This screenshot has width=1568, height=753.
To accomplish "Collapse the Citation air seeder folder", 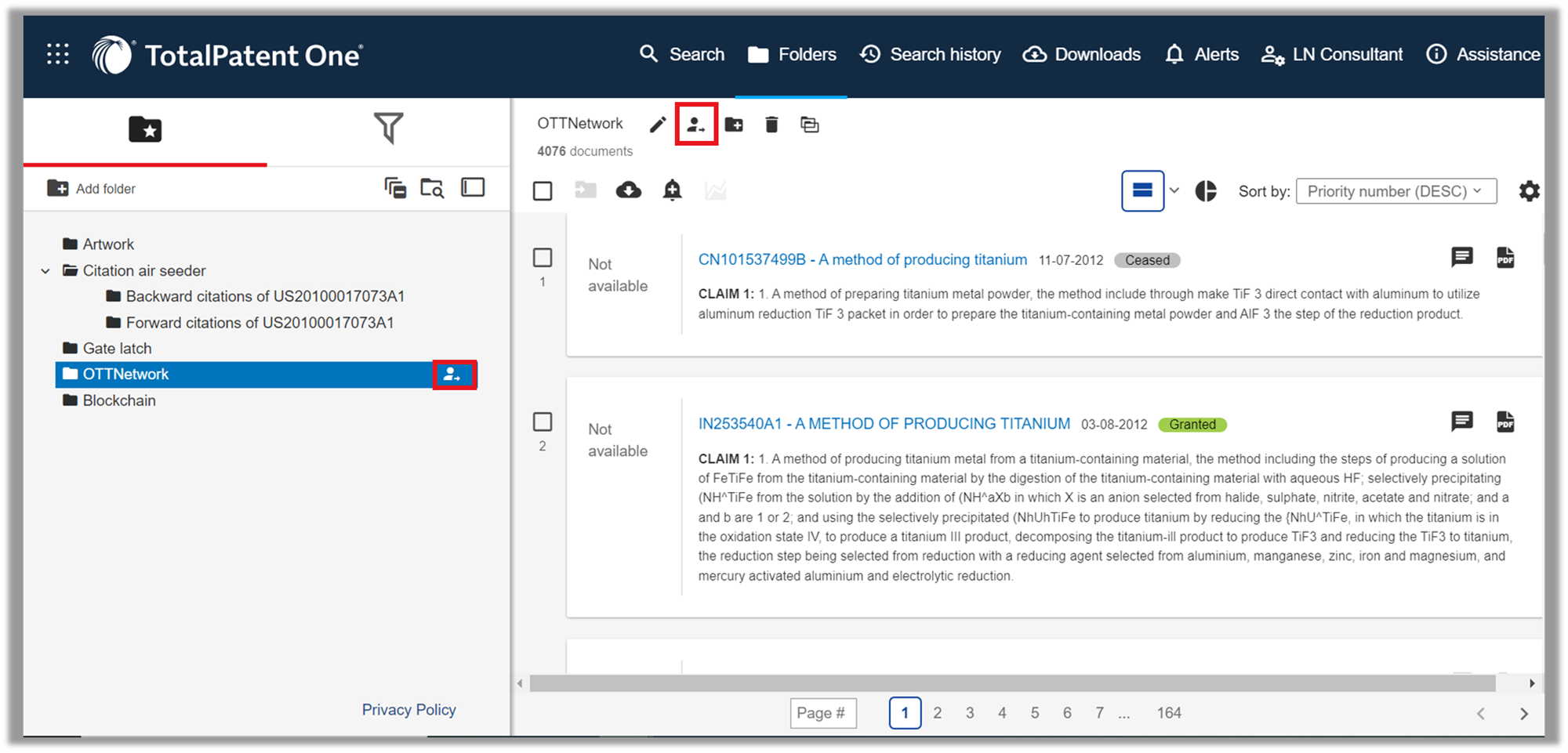I will tap(45, 271).
